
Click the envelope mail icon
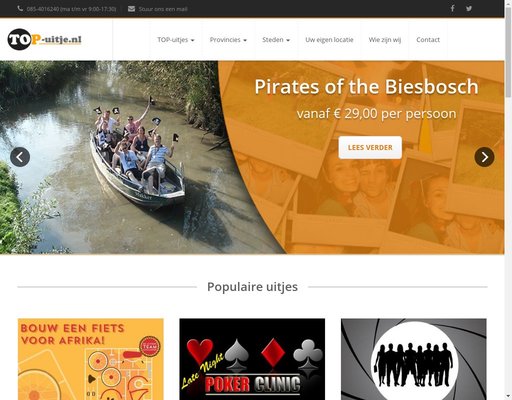click(x=131, y=9)
